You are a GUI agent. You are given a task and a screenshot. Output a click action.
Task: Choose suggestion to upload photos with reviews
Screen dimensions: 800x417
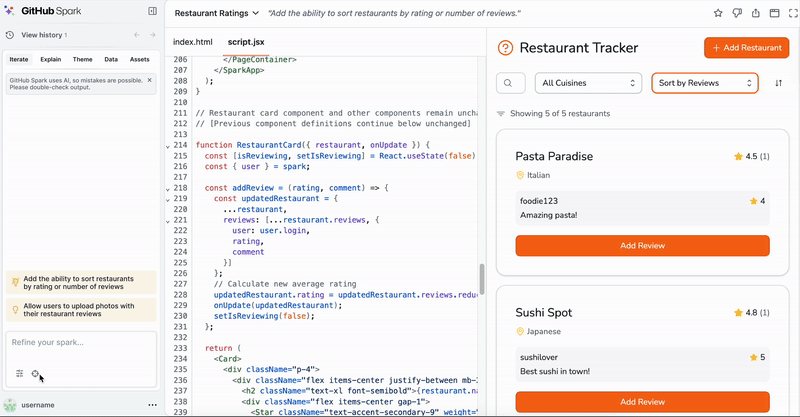[x=81, y=310]
